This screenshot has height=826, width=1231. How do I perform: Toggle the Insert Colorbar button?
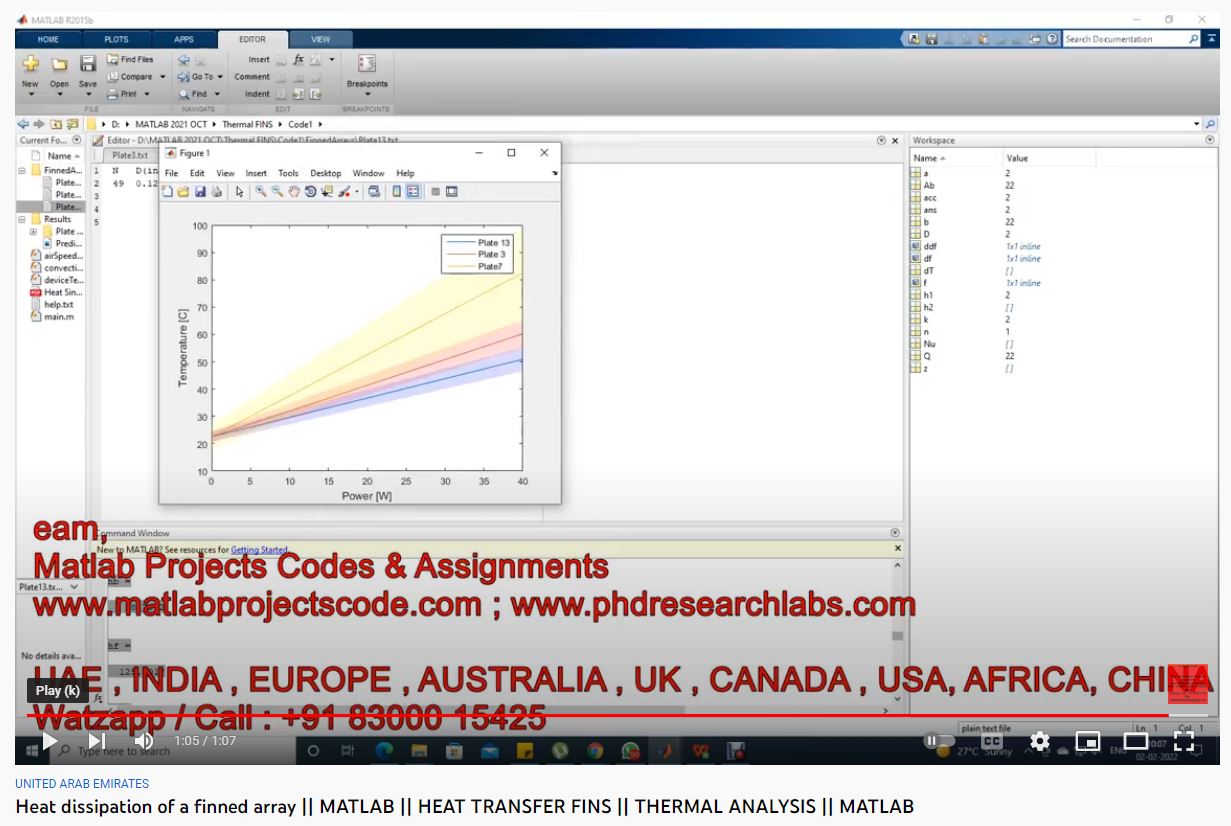tap(397, 192)
